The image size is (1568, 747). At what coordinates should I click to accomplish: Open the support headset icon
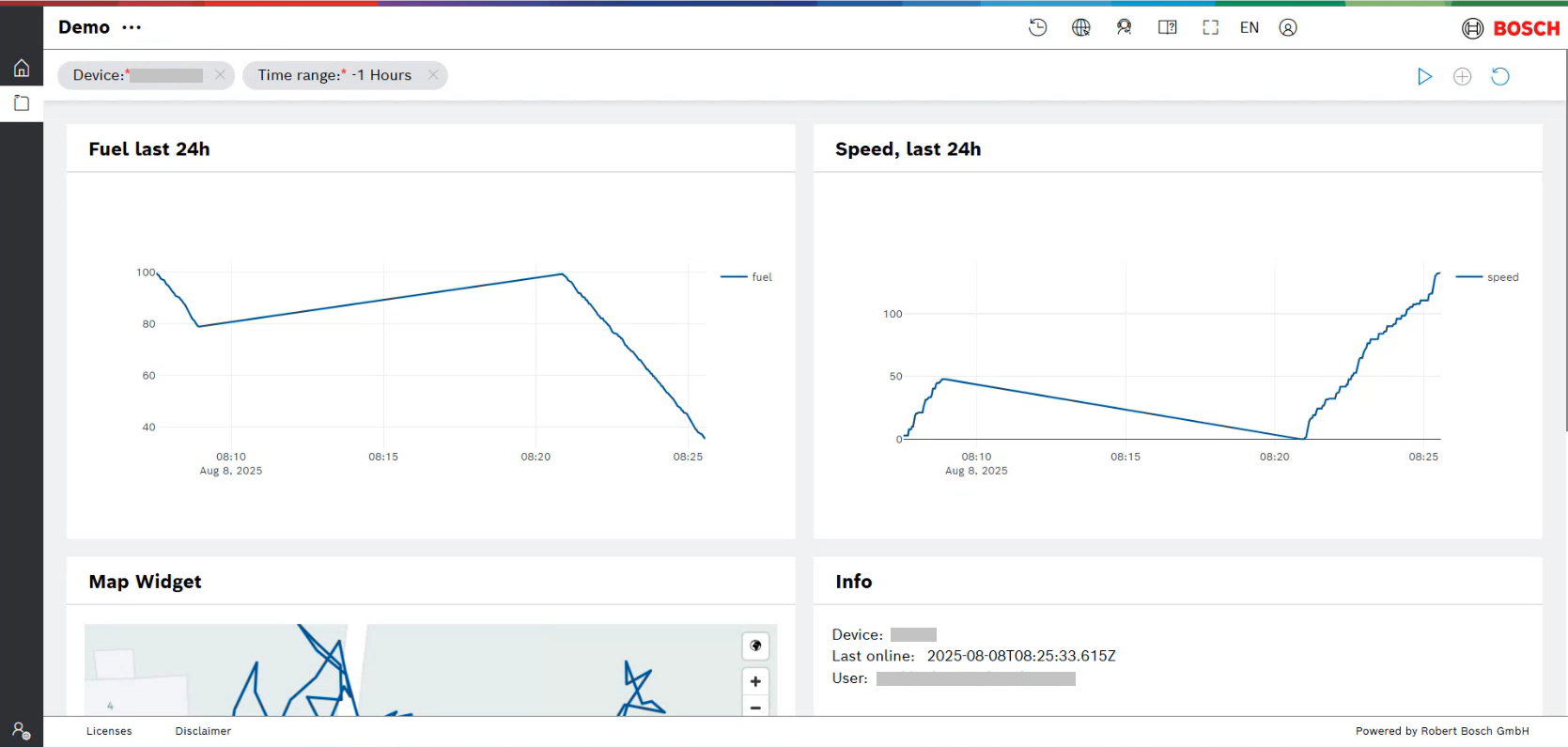click(1124, 27)
